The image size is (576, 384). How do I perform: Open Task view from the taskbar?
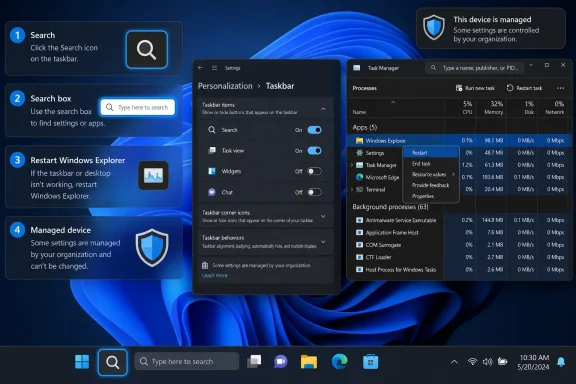tap(254, 362)
